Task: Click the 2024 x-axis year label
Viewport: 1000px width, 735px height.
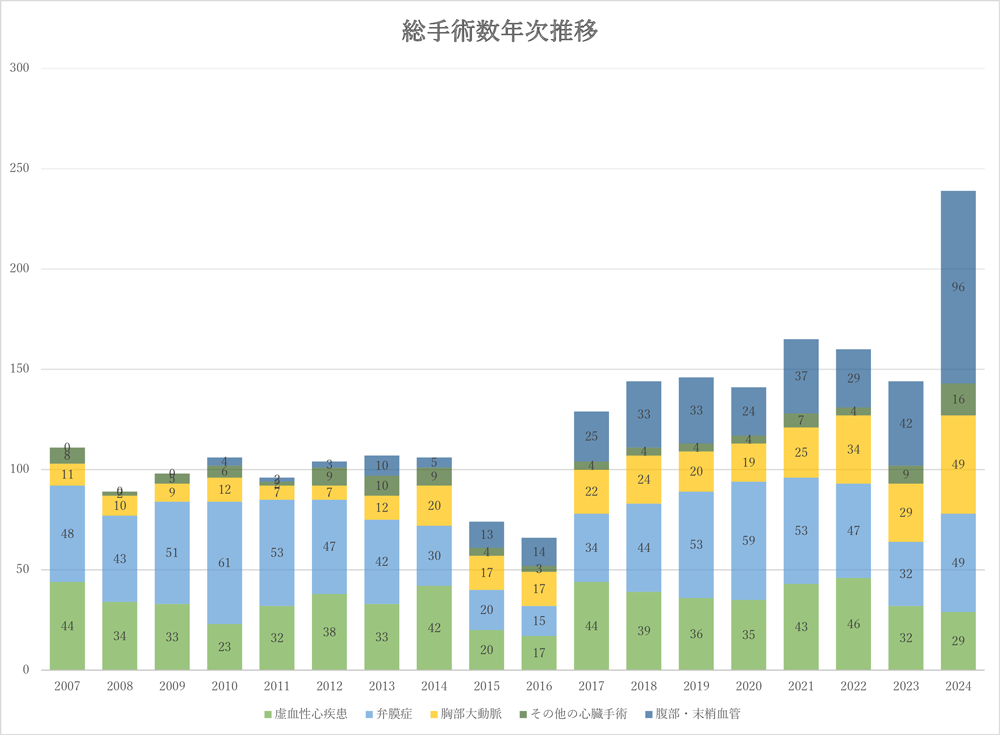Action: [958, 686]
